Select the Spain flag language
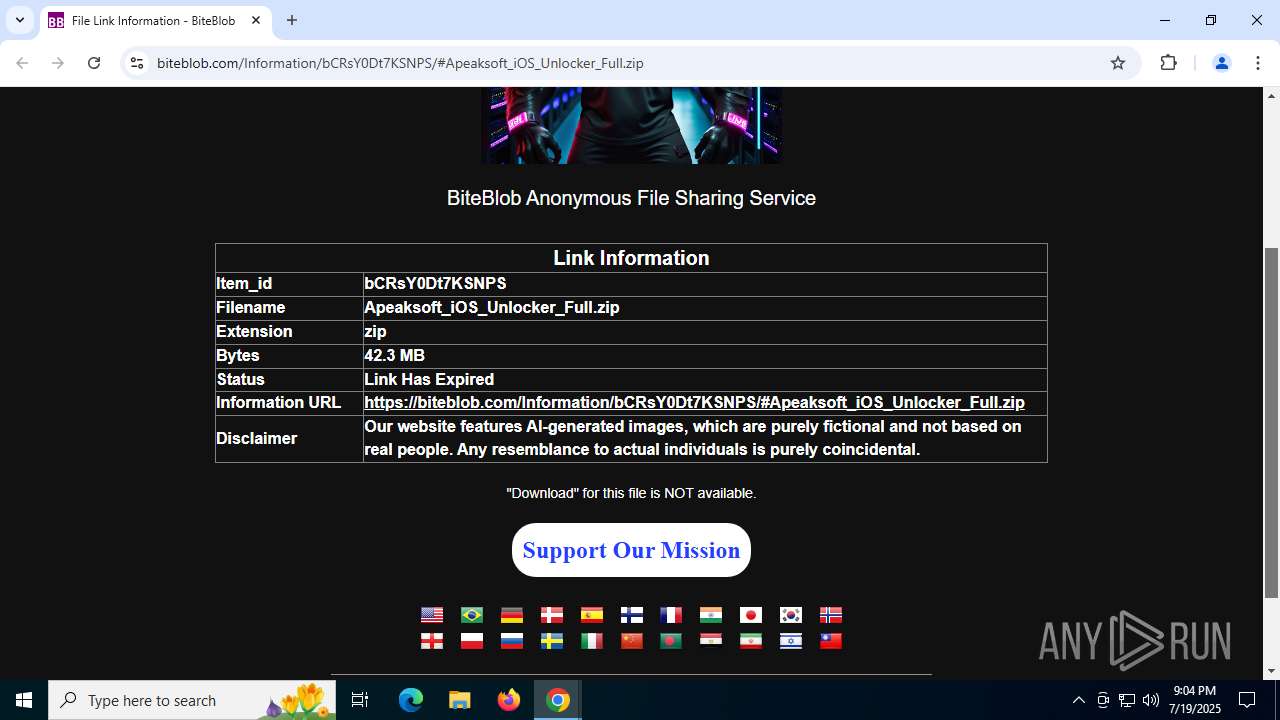This screenshot has width=1280, height=720. (x=592, y=615)
